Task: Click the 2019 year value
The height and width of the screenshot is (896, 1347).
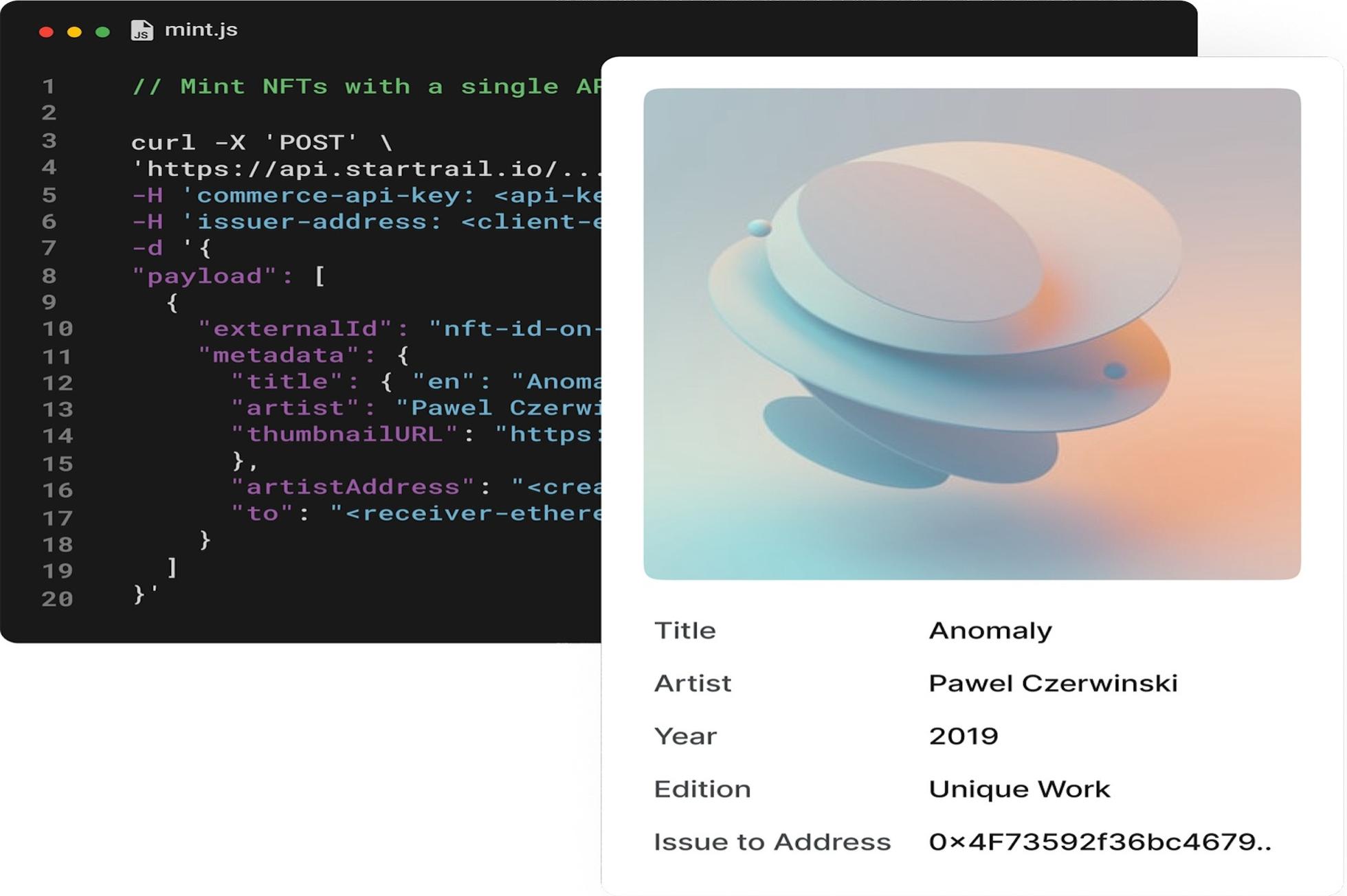Action: click(963, 736)
